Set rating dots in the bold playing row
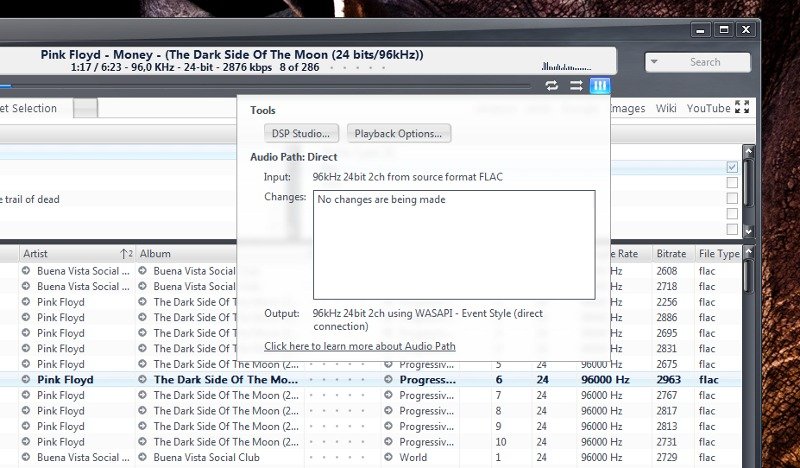Screen dimensions: 800x468 click(x=337, y=380)
